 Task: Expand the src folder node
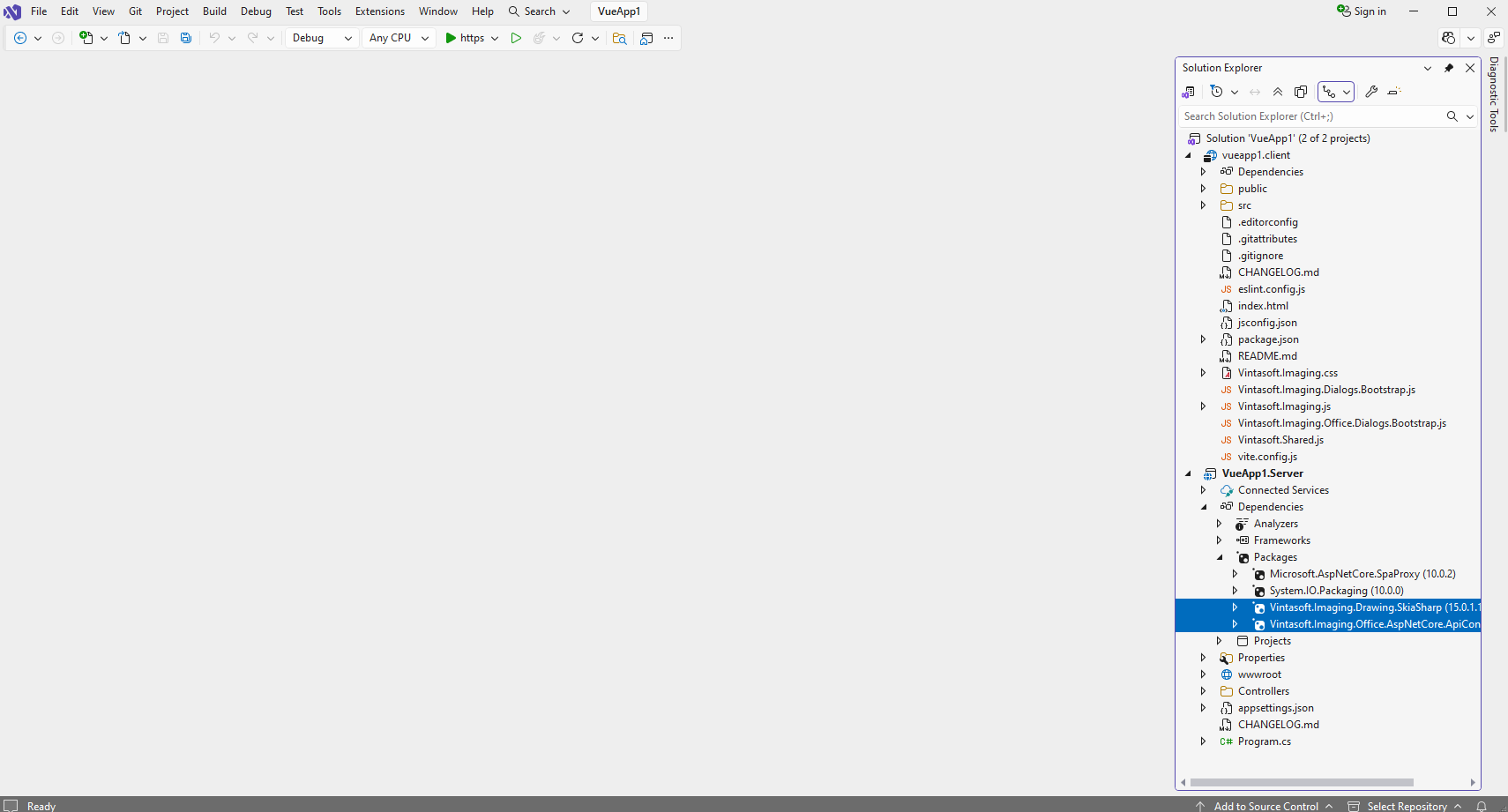pos(1203,205)
